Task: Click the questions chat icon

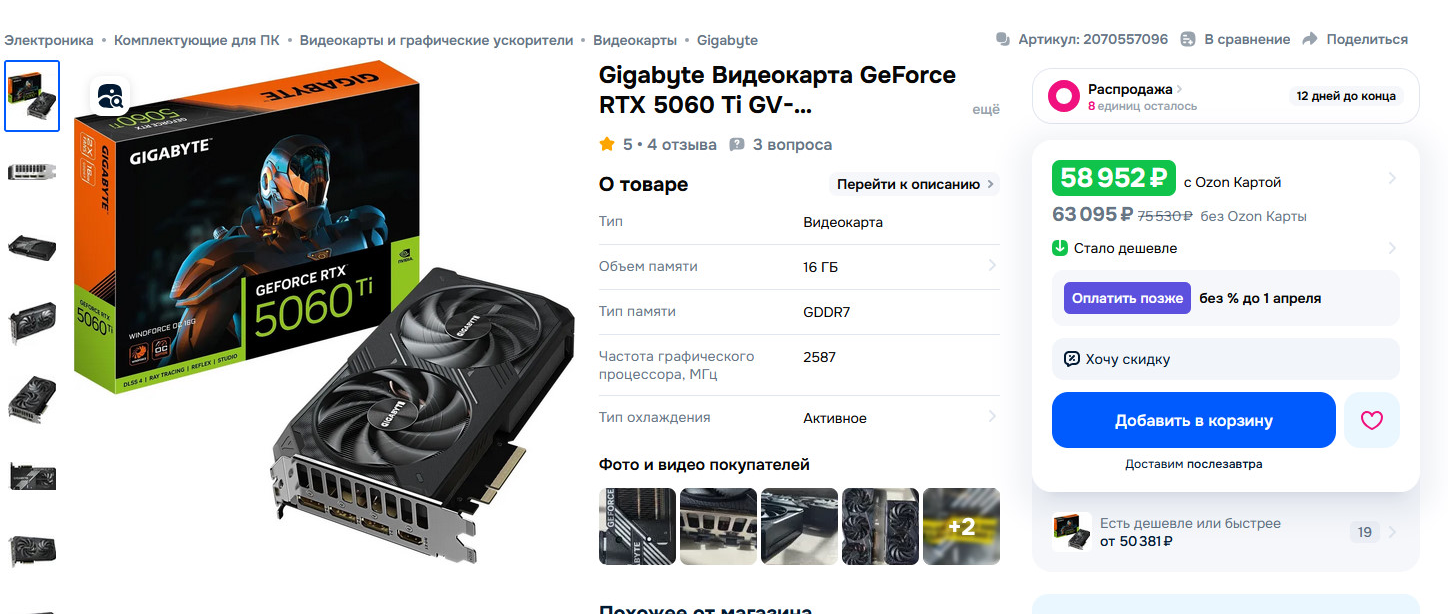Action: coord(737,144)
